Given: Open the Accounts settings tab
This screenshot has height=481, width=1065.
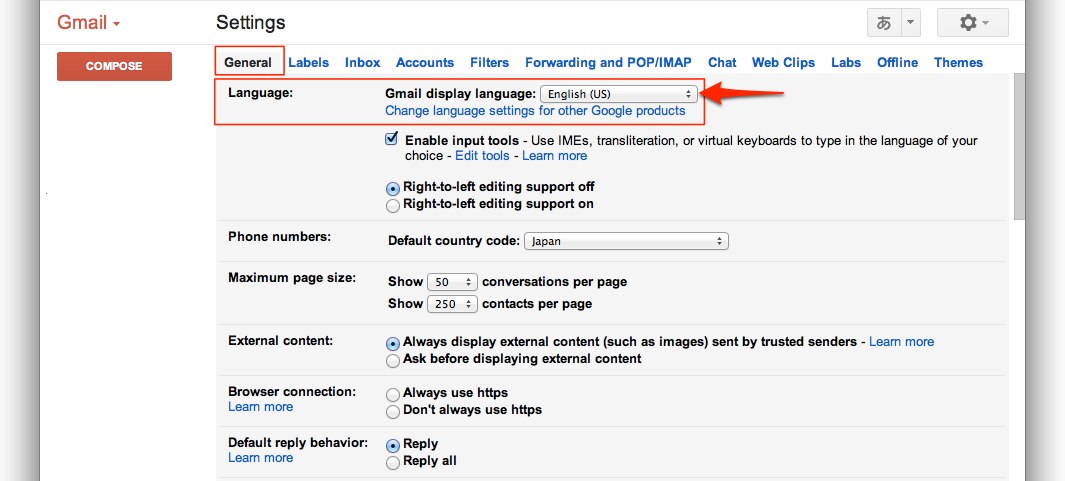Looking at the screenshot, I should 425,63.
